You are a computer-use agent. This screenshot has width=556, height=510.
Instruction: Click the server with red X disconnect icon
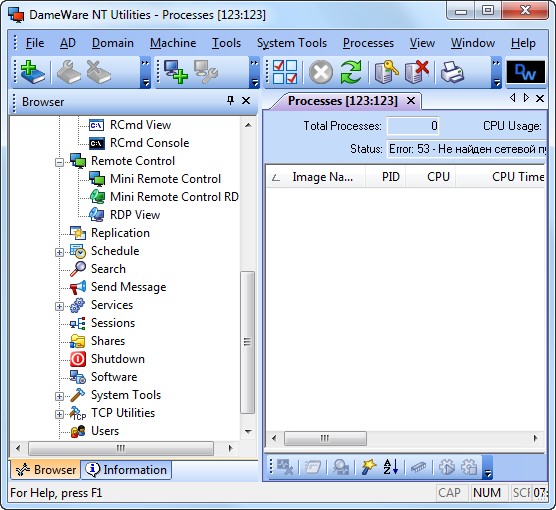pos(417,72)
